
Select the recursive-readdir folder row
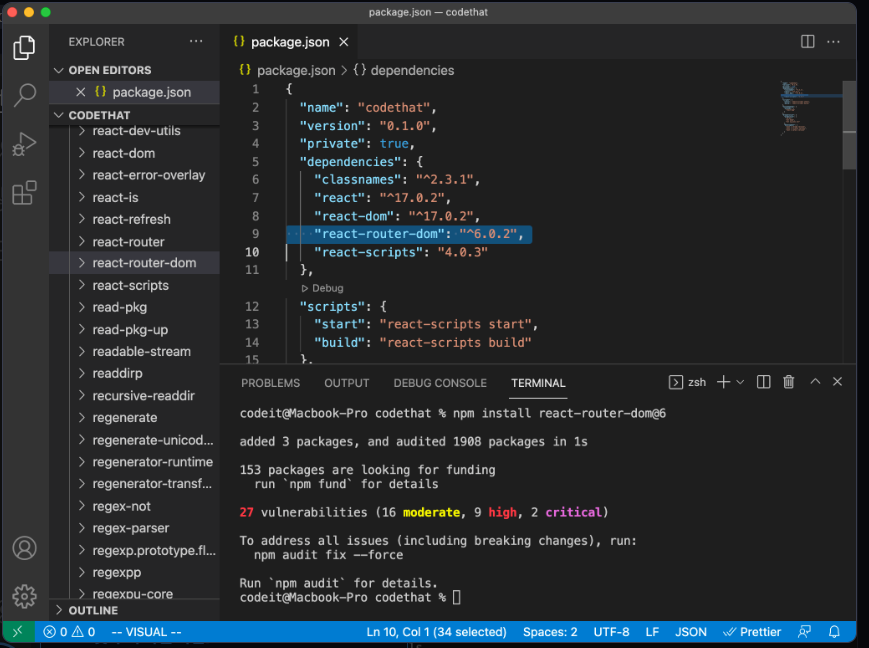pos(135,396)
